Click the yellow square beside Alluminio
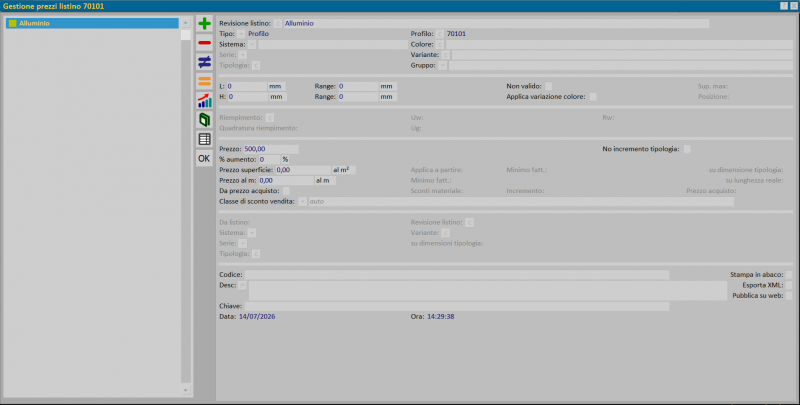Viewport: 800px width, 405px height. (13, 23)
